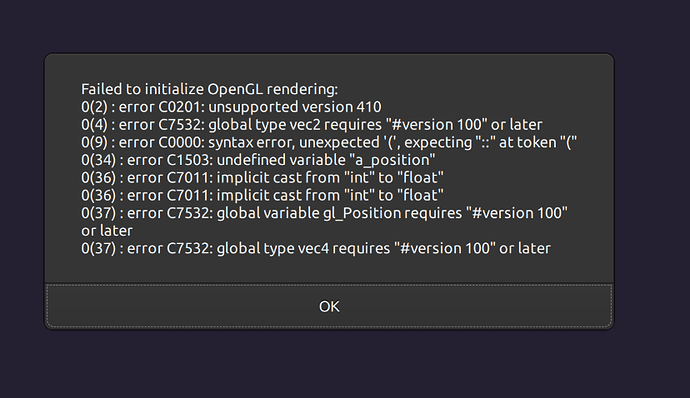This screenshot has width=690, height=398.
Task: Click the upper 'implicit cast from int' line
Action: pyautogui.click(x=262, y=177)
